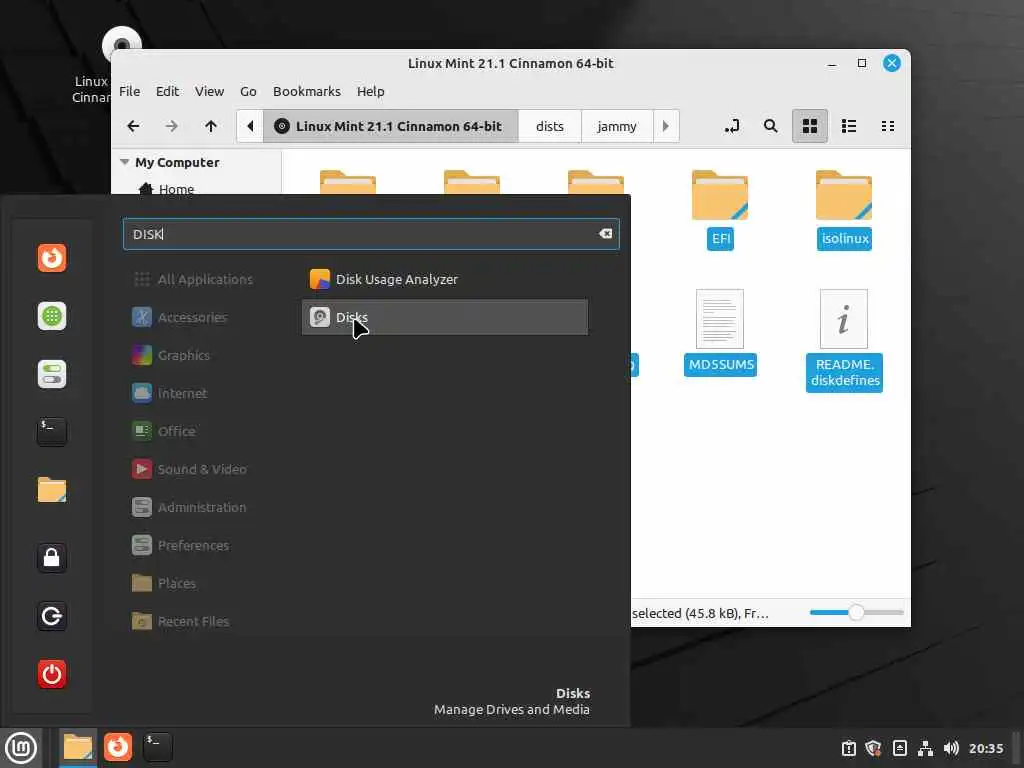Select Recent Files category
Screen dimensions: 1024x768
pos(181,621)
